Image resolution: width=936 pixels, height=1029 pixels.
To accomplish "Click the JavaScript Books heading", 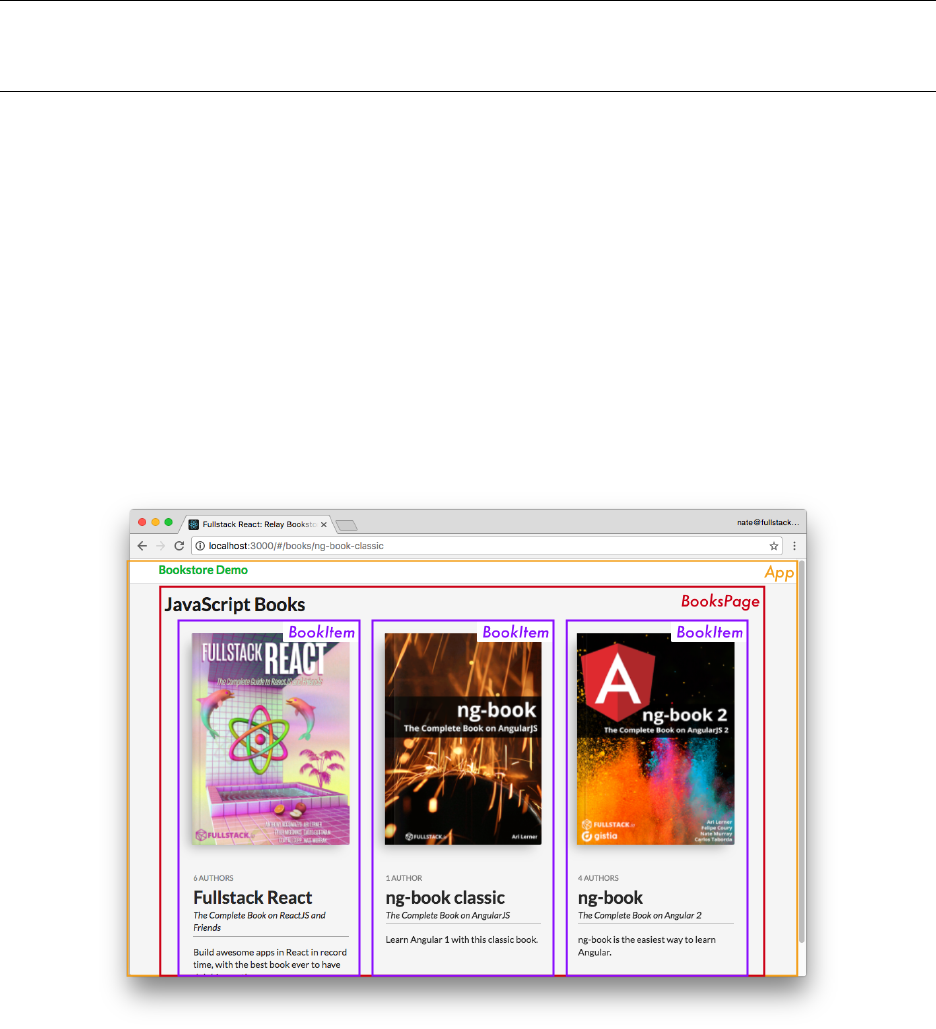I will (x=234, y=604).
